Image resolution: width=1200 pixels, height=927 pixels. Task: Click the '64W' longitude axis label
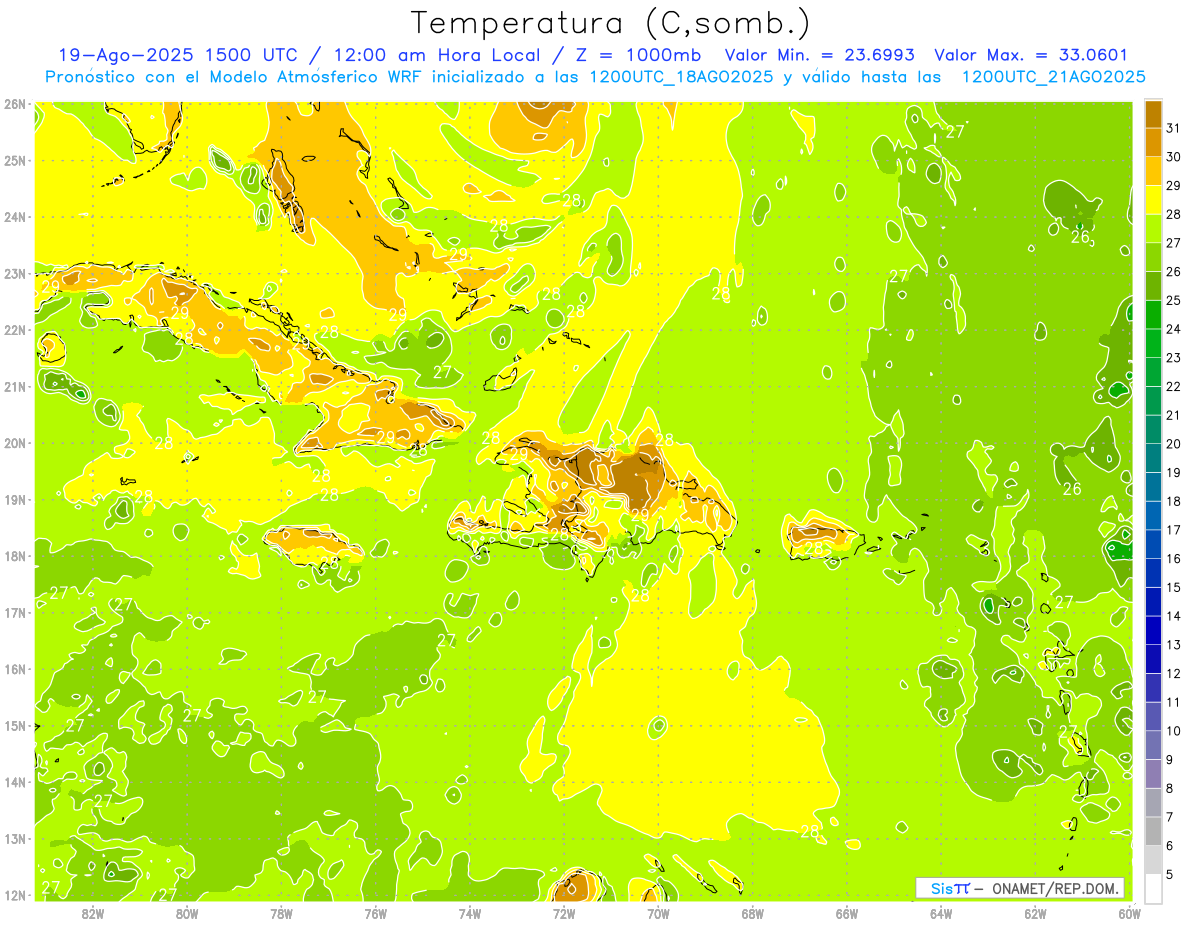(x=941, y=913)
